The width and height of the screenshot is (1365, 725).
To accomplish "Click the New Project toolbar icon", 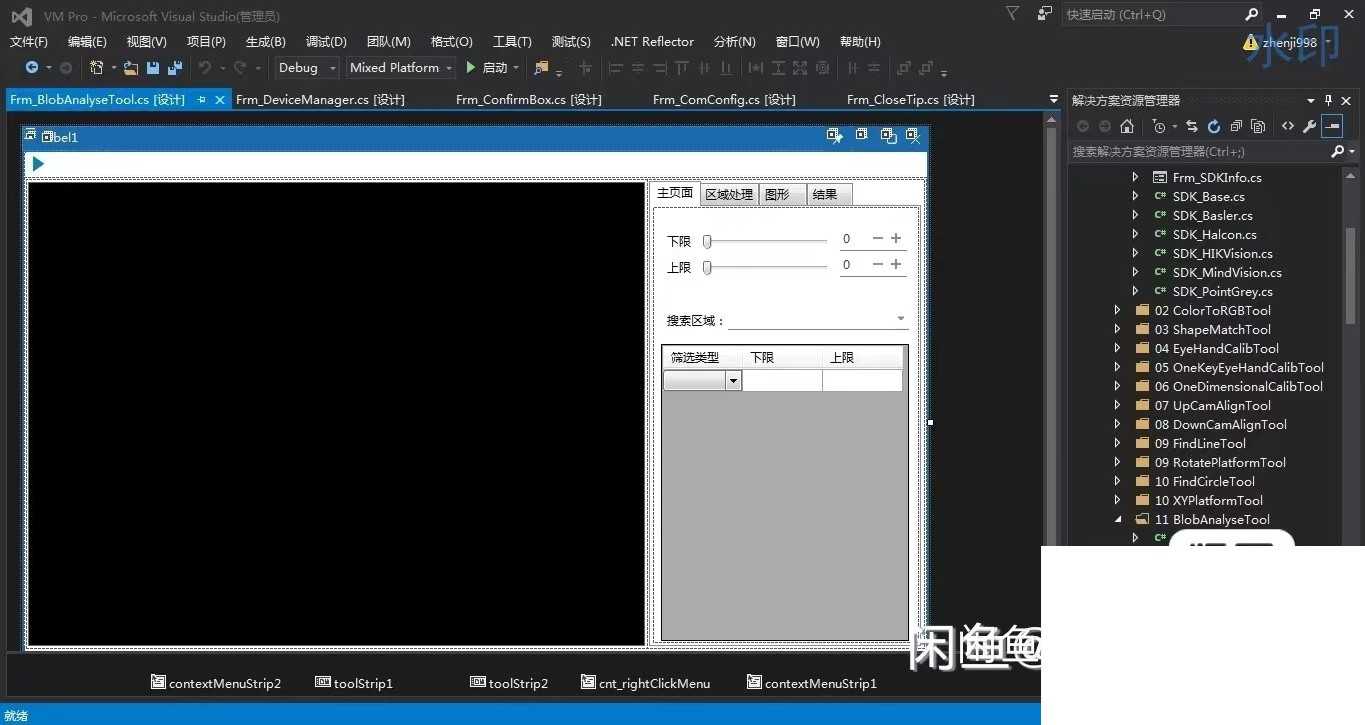I will click(96, 68).
